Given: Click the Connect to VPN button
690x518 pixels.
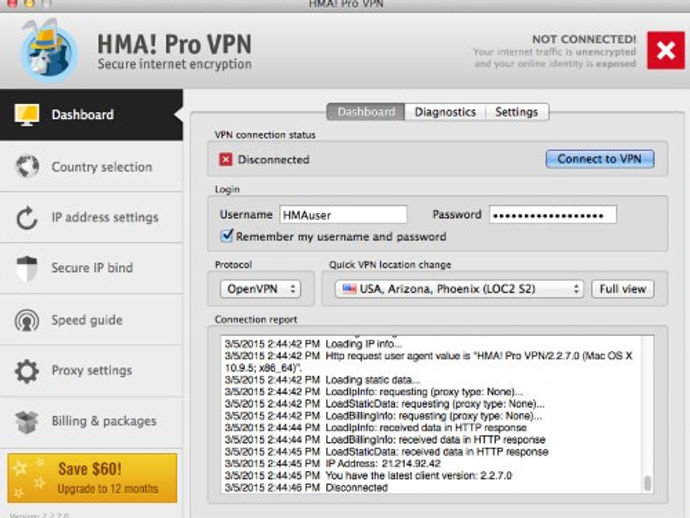Looking at the screenshot, I should coord(600,159).
